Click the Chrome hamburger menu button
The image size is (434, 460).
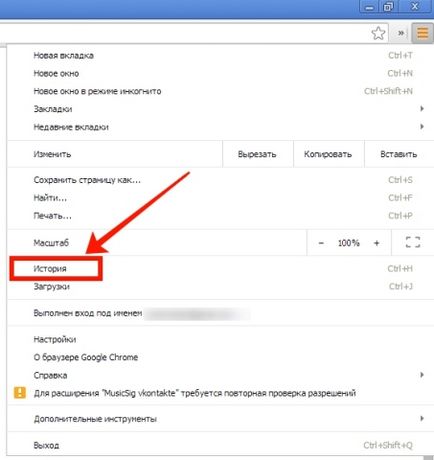pyautogui.click(x=423, y=33)
